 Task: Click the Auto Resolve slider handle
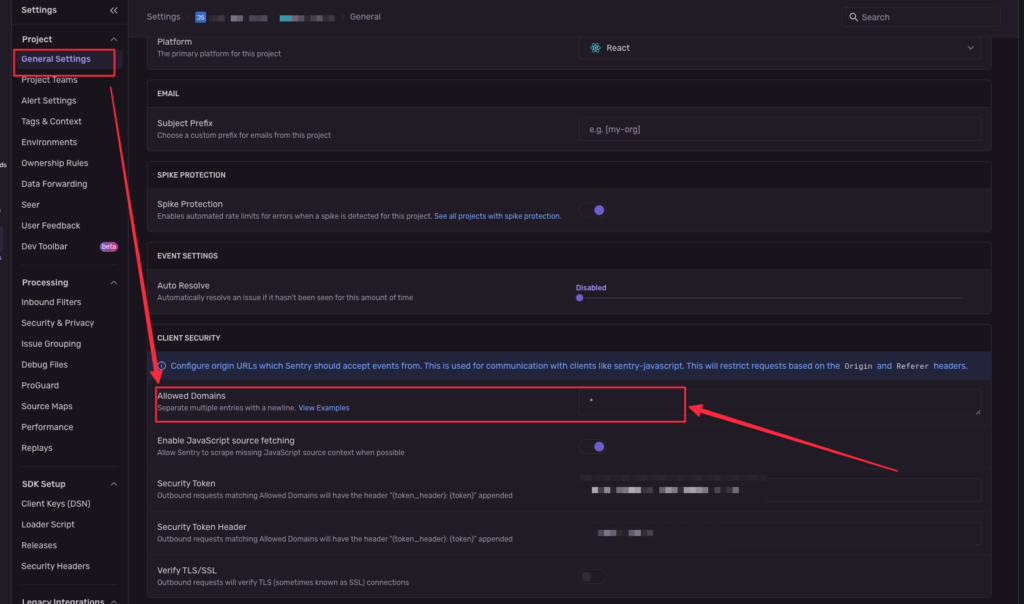coord(579,298)
